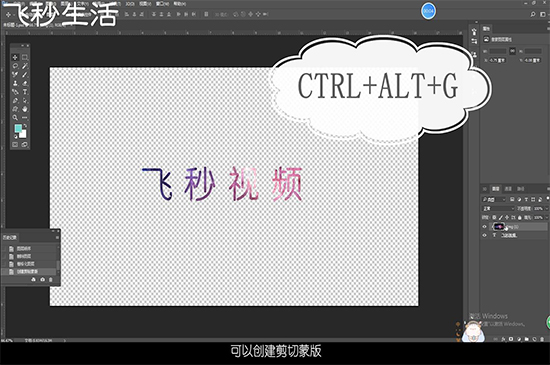Hide the top image layer via eye icon

coord(485,227)
